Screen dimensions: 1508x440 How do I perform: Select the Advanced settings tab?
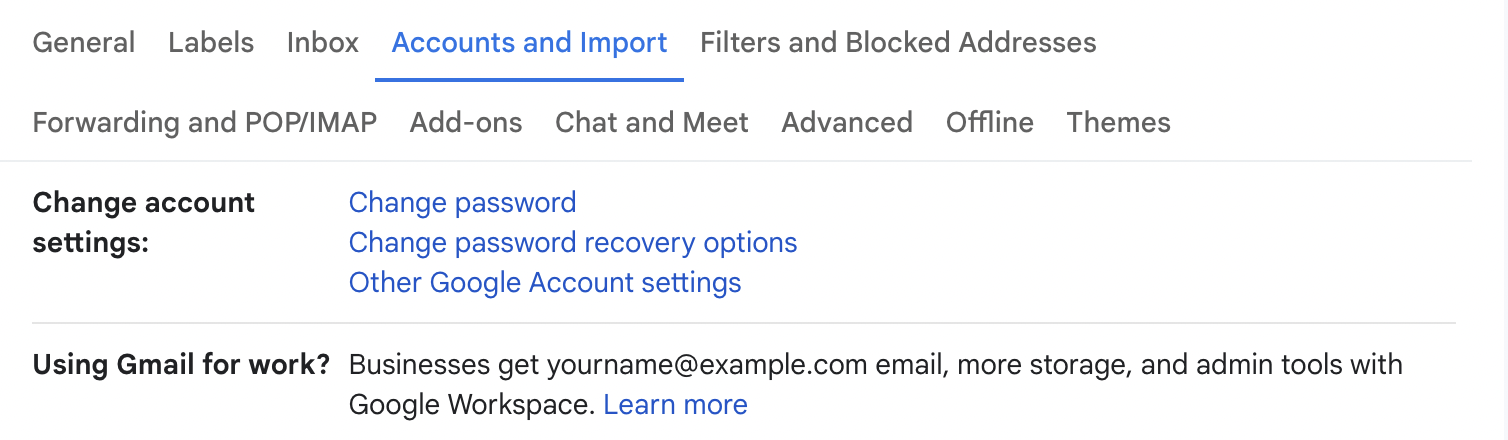tap(847, 123)
